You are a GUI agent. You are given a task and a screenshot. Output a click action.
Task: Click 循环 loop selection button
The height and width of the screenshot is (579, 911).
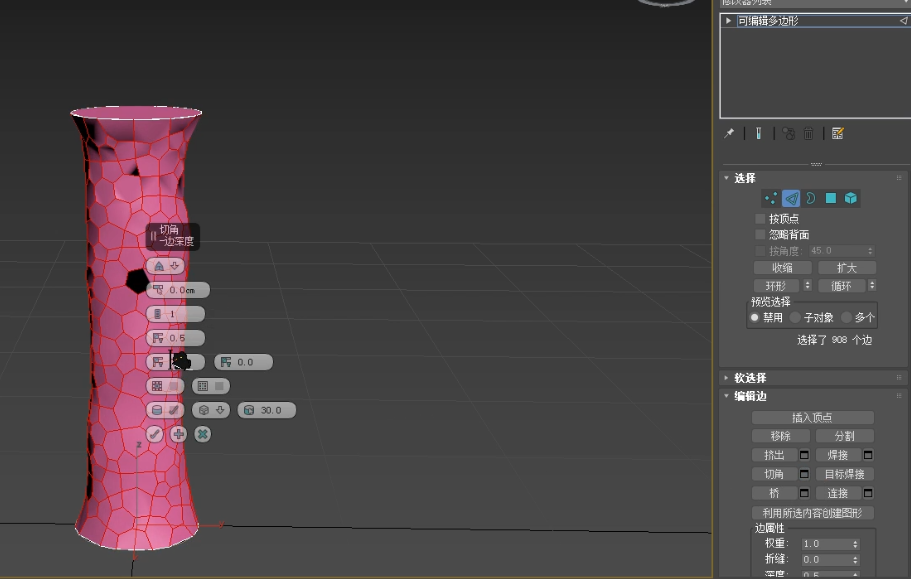tap(841, 286)
